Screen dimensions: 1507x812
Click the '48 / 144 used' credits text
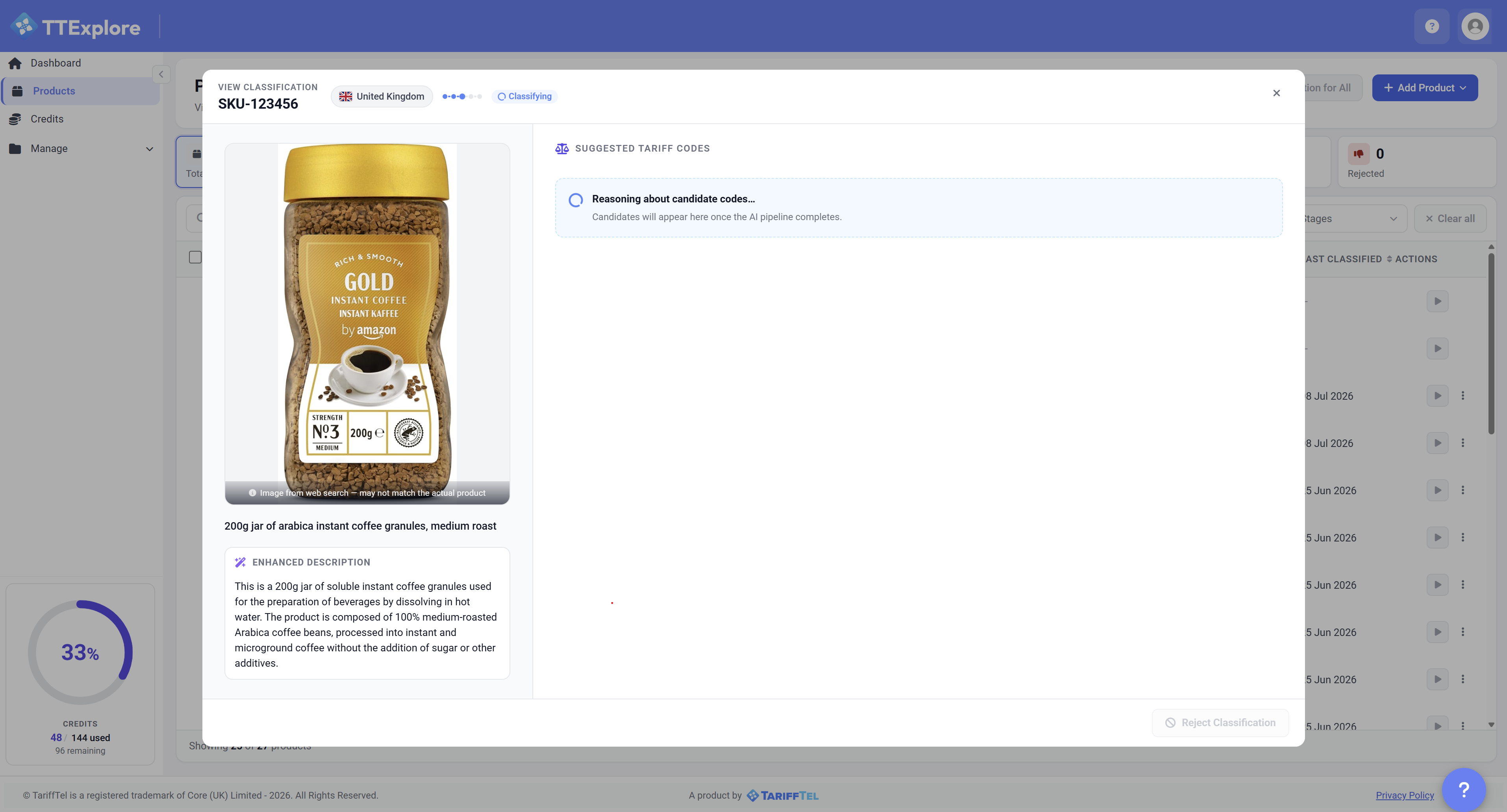tap(80, 738)
